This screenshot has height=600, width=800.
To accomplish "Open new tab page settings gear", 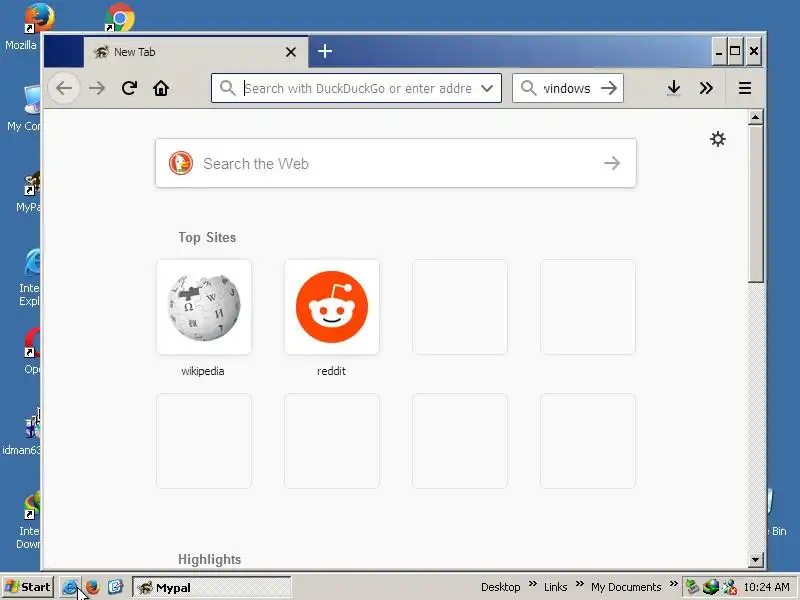I will pos(718,139).
